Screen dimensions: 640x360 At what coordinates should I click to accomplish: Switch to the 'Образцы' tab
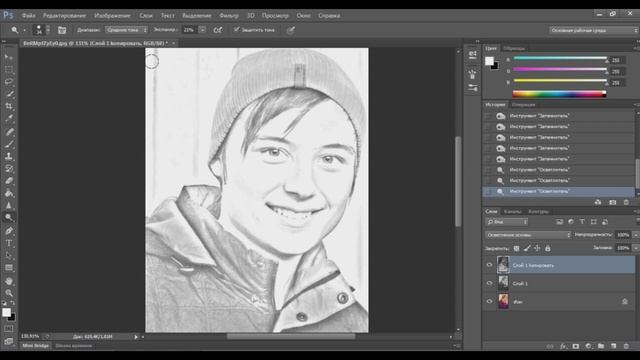(x=514, y=48)
